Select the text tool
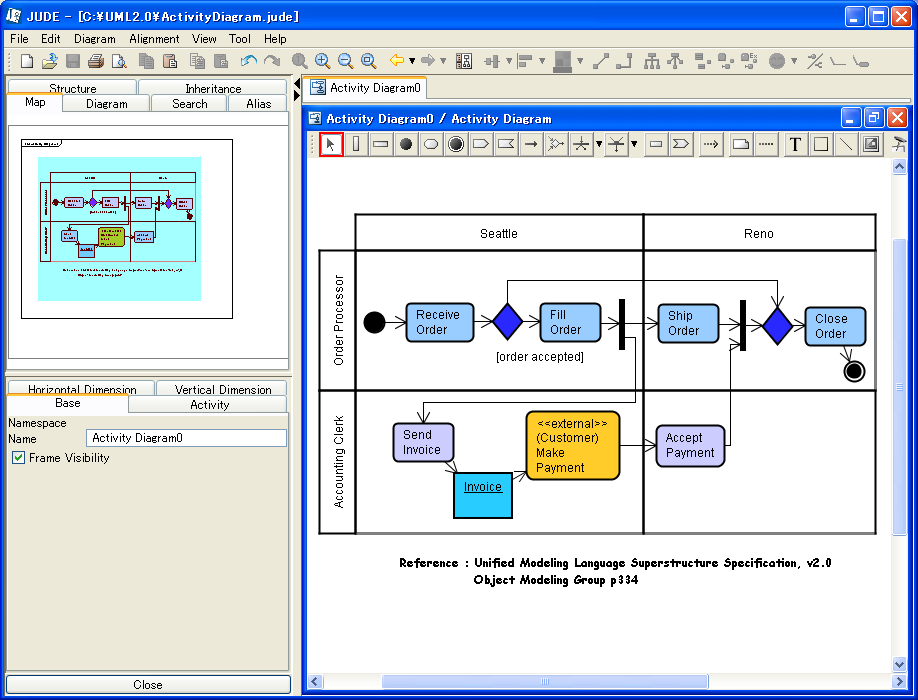918x700 pixels. [x=795, y=144]
